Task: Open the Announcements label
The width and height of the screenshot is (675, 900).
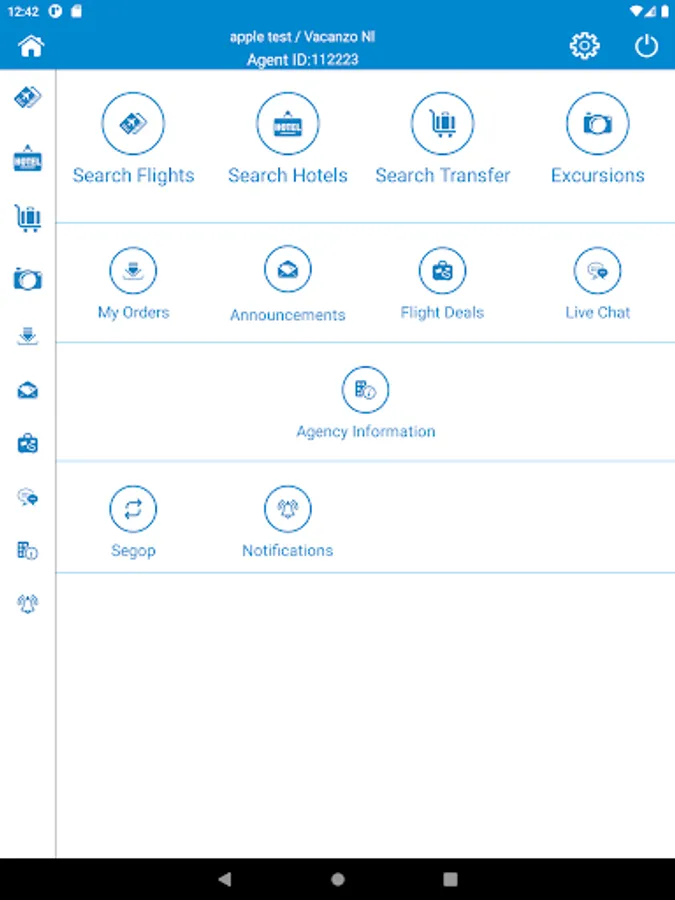Action: [288, 315]
